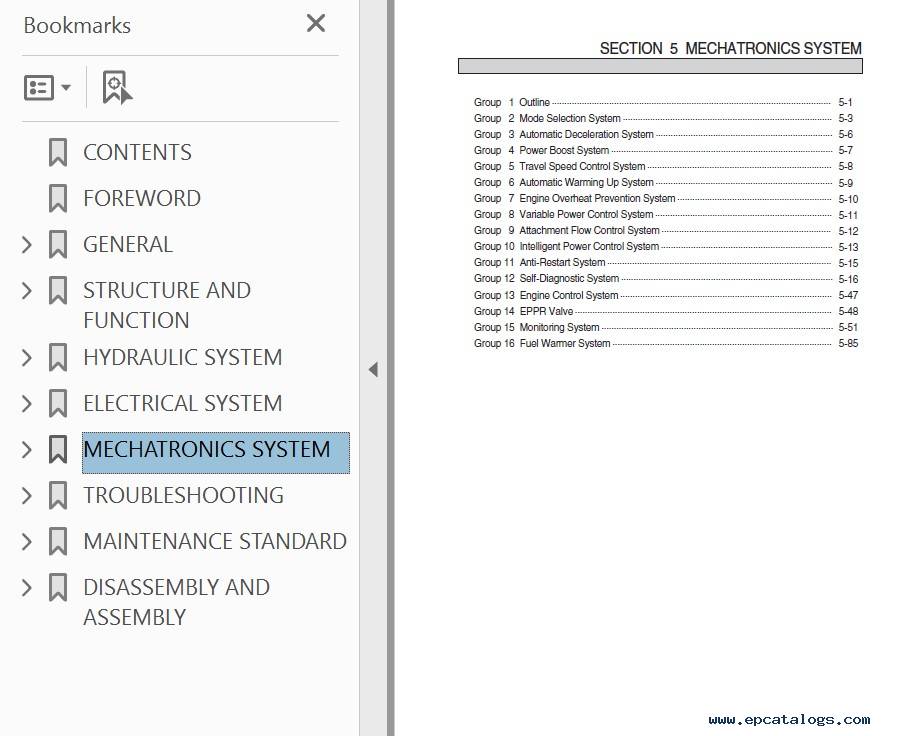921x736 pixels.
Task: Expand the STRUCTURE AND FUNCTION bookmark
Action: click(x=26, y=290)
